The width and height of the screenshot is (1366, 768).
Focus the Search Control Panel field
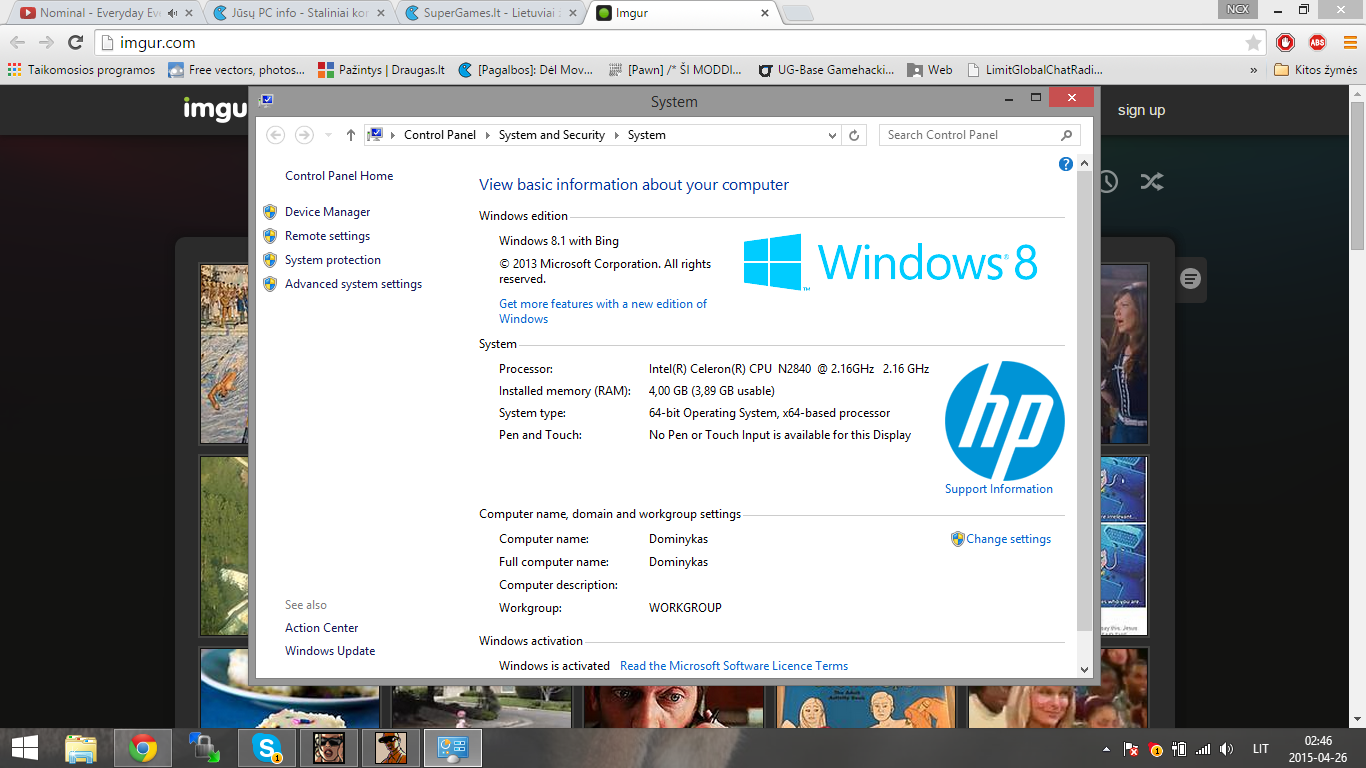[x=979, y=135]
